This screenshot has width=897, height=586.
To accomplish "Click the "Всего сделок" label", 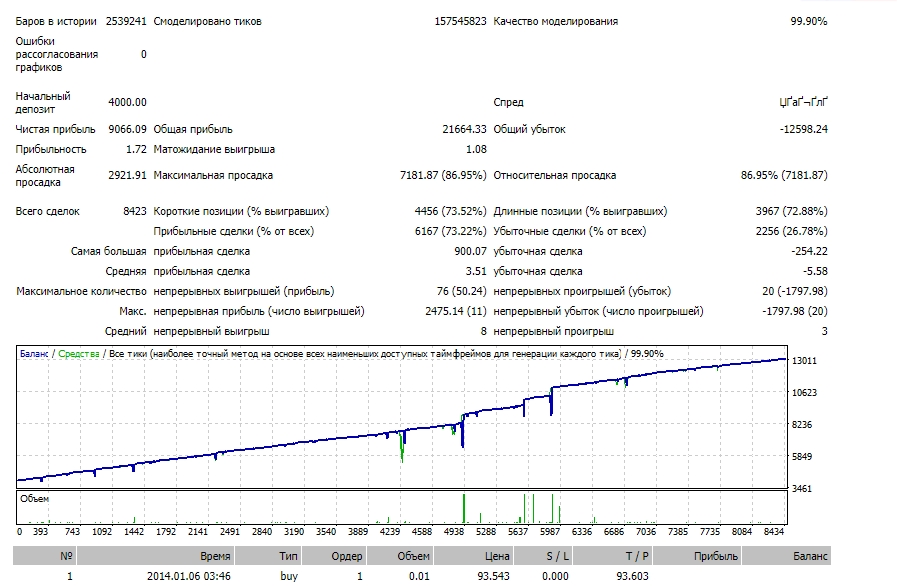I will click(47, 211).
